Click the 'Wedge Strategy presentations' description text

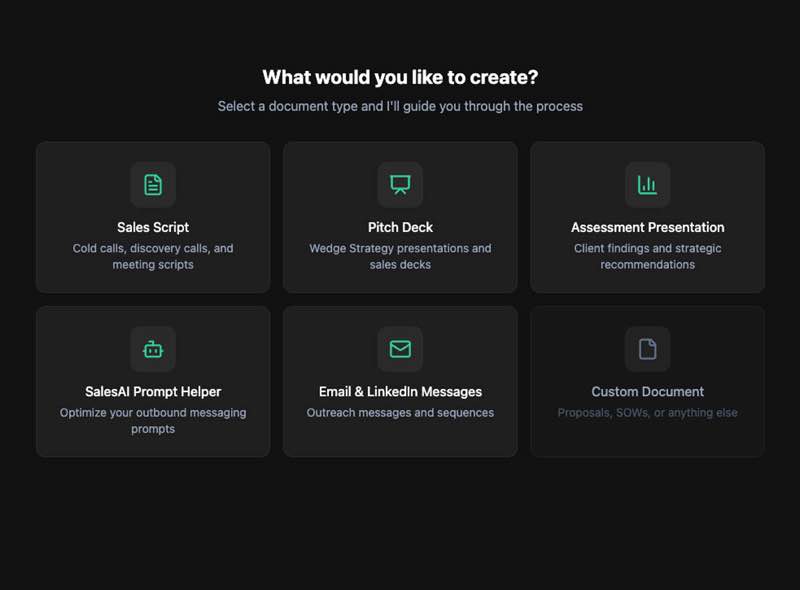point(400,256)
